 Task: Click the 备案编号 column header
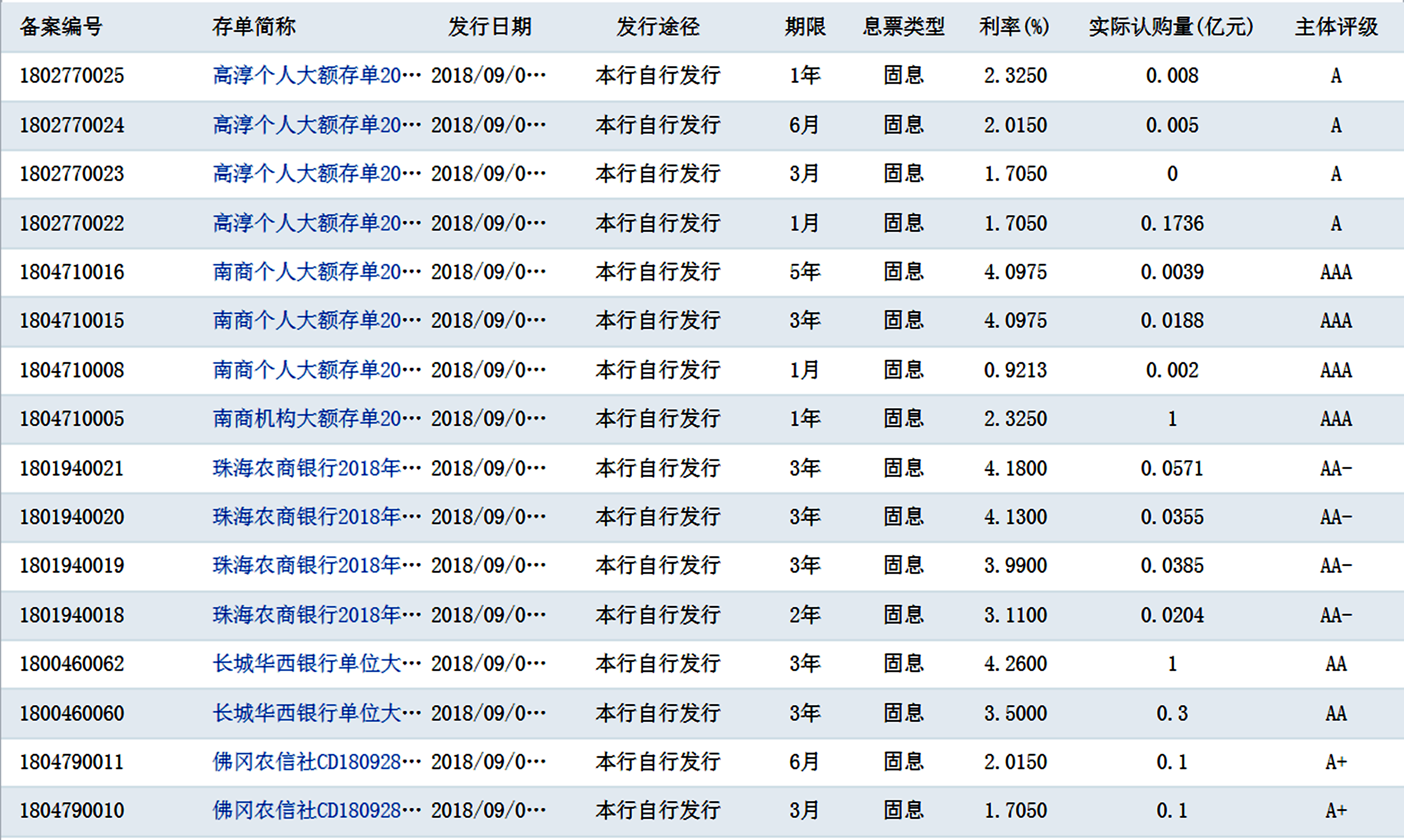pyautogui.click(x=61, y=27)
